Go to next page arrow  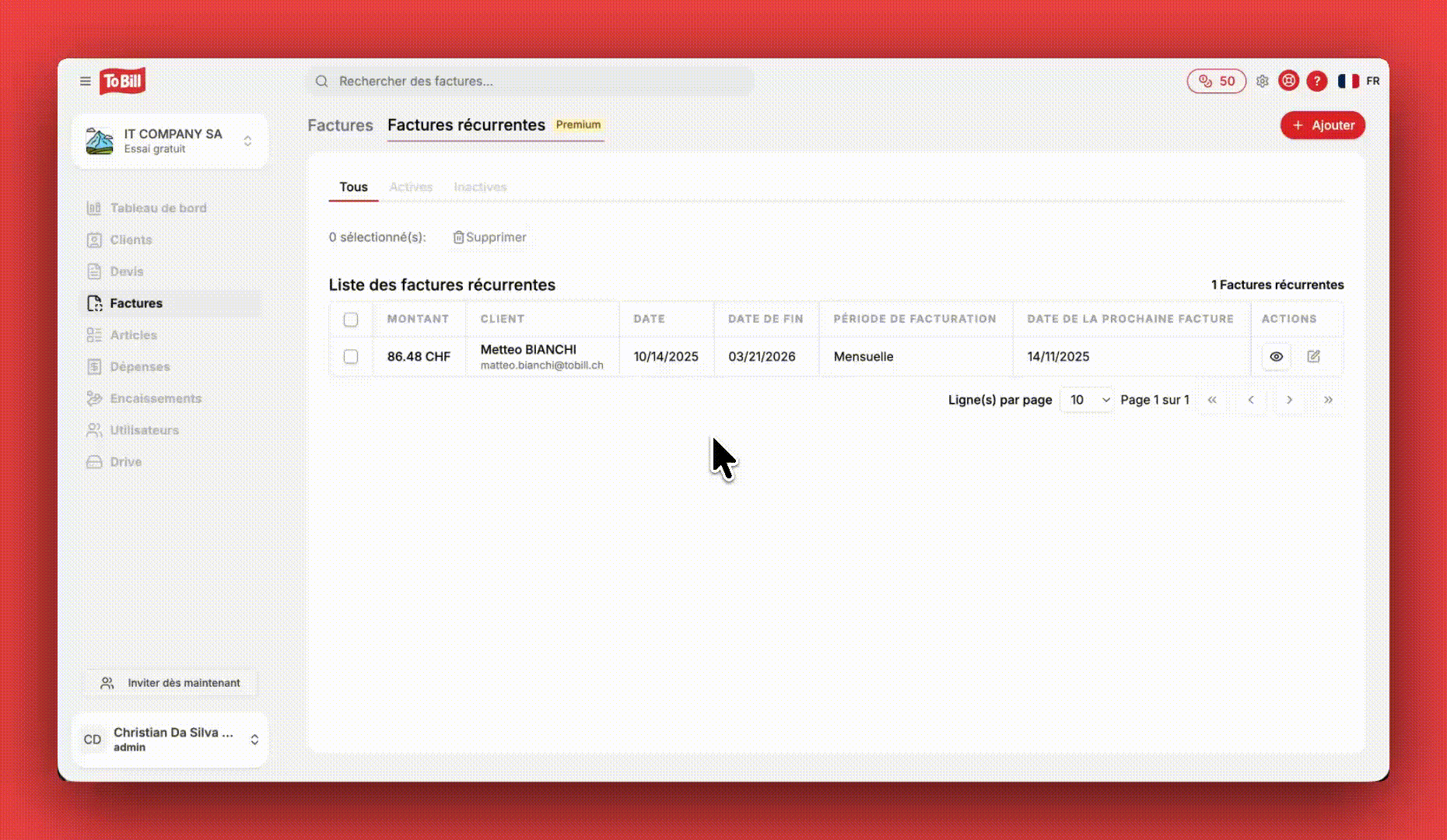pyautogui.click(x=1289, y=400)
